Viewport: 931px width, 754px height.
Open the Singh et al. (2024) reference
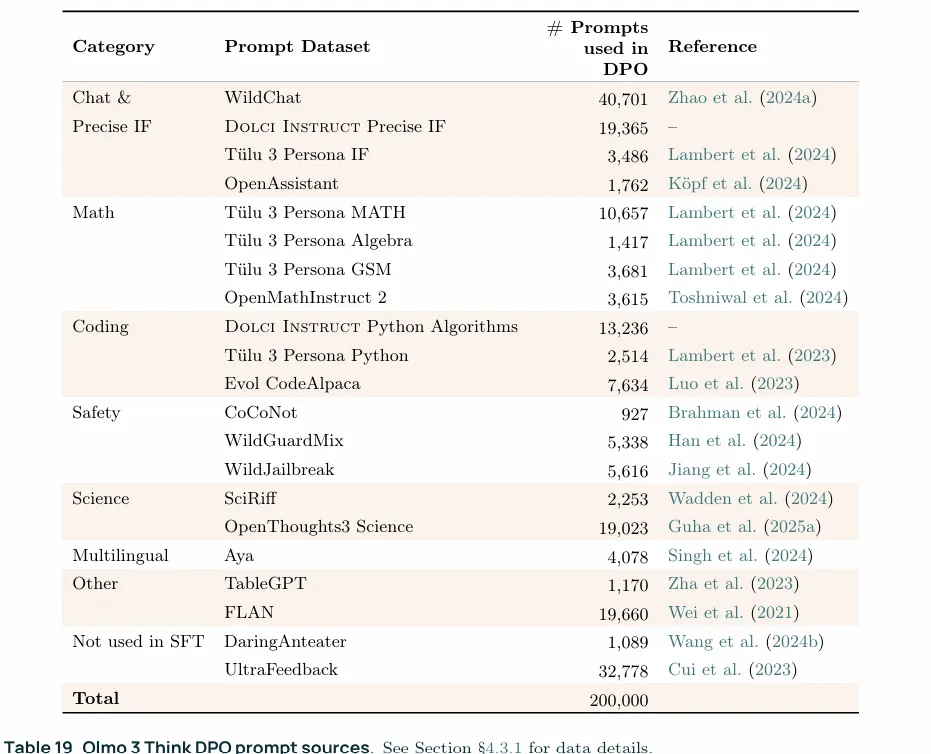pyautogui.click(x=740, y=556)
